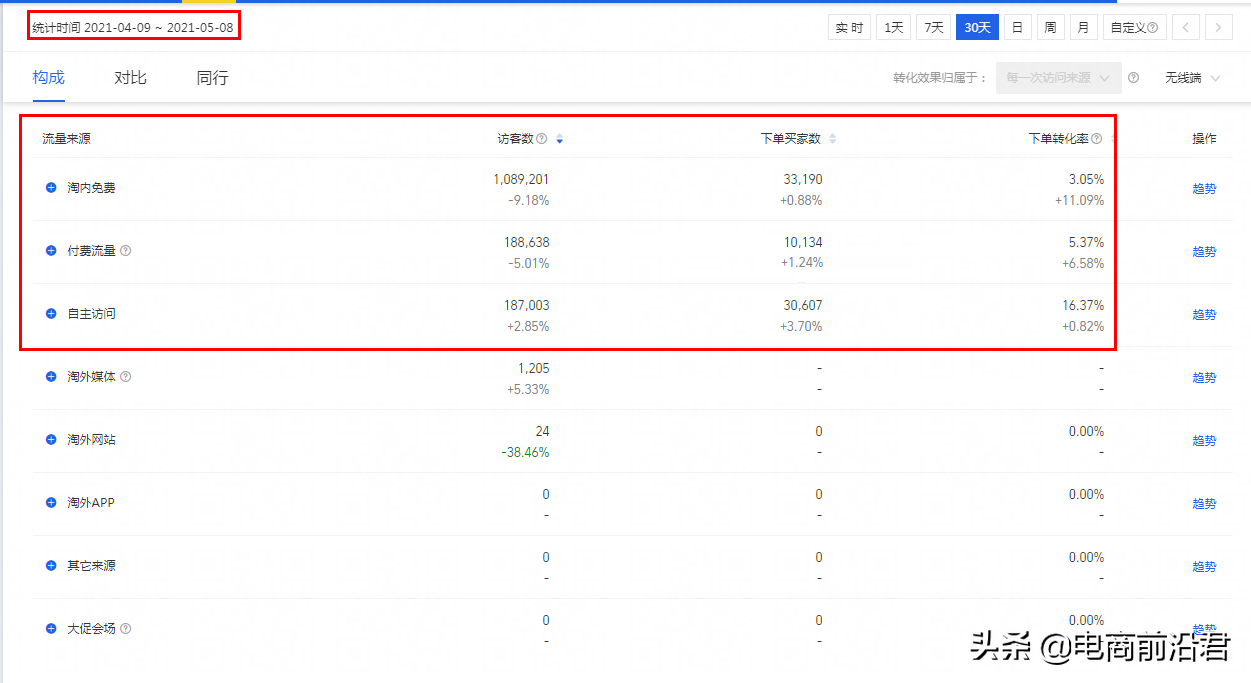Open the 自定义 custom date range
The image size is (1251, 683).
pos(1134,27)
